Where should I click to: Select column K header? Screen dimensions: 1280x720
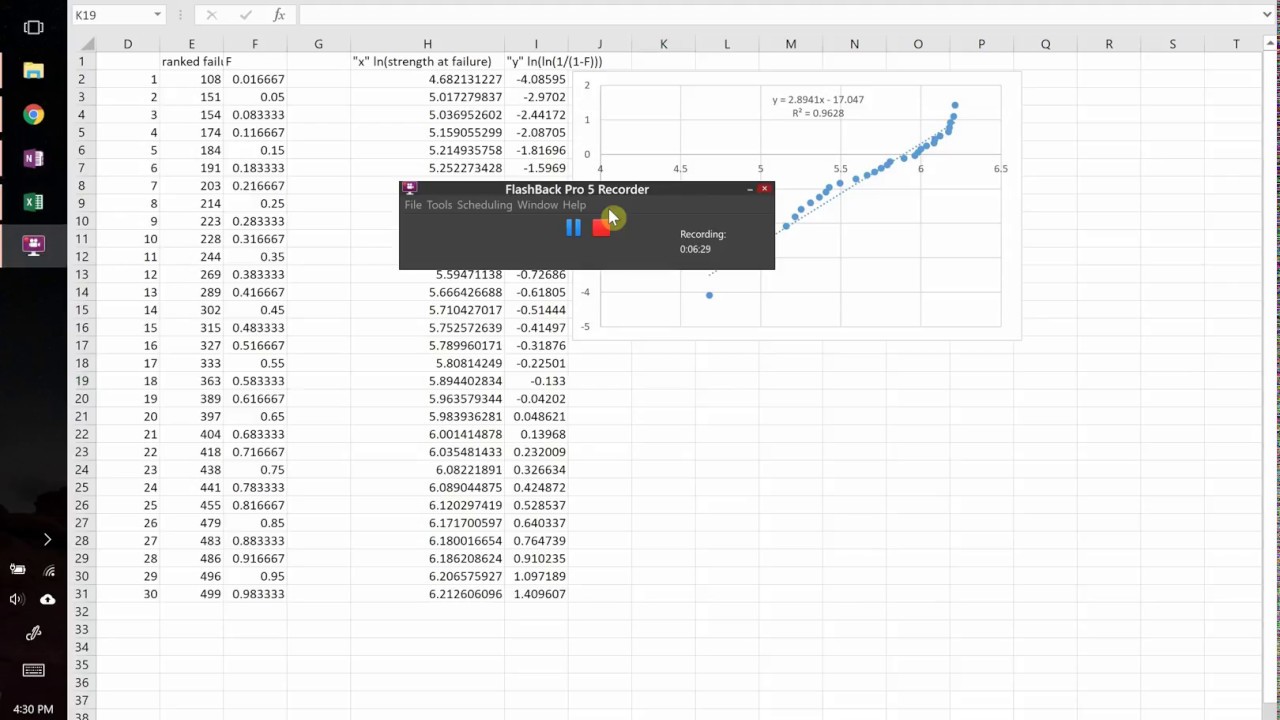(x=663, y=44)
